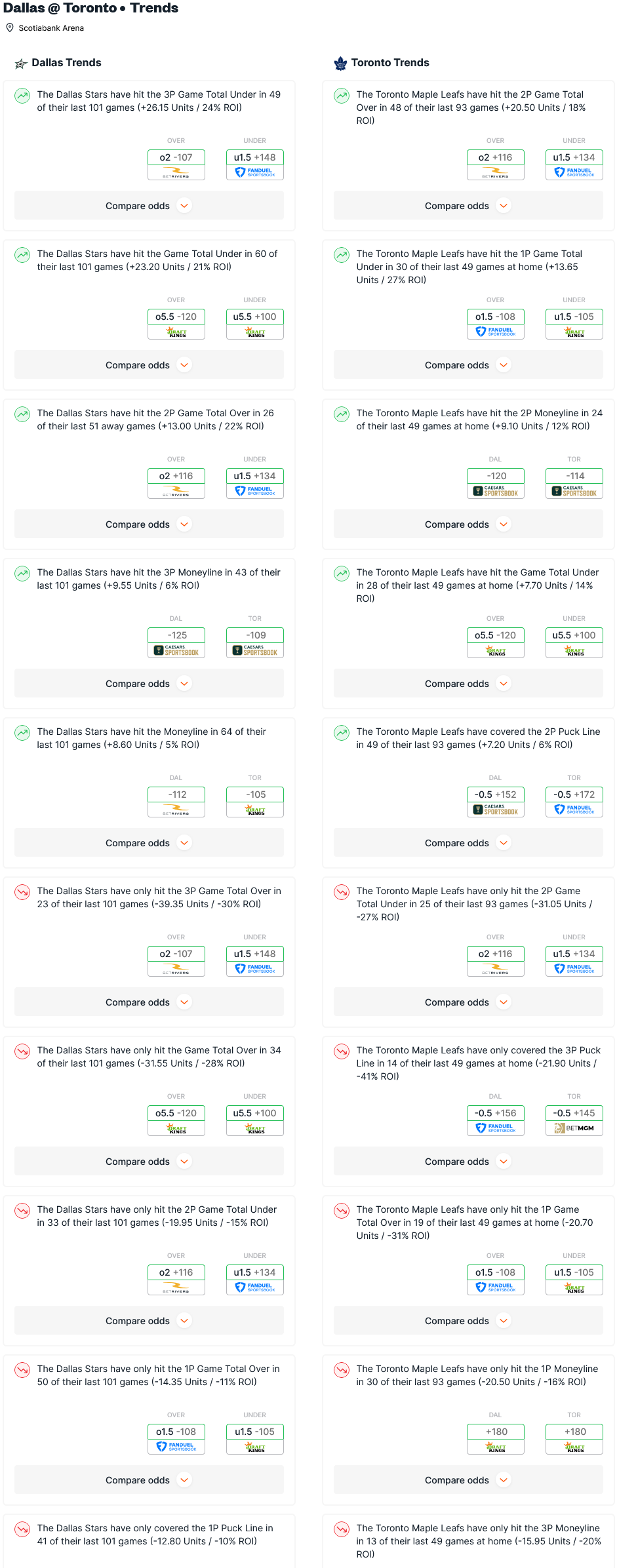The image size is (617, 1568).
Task: Click the BetMGM -0.5 +145 puck line odds
Action: click(574, 1120)
